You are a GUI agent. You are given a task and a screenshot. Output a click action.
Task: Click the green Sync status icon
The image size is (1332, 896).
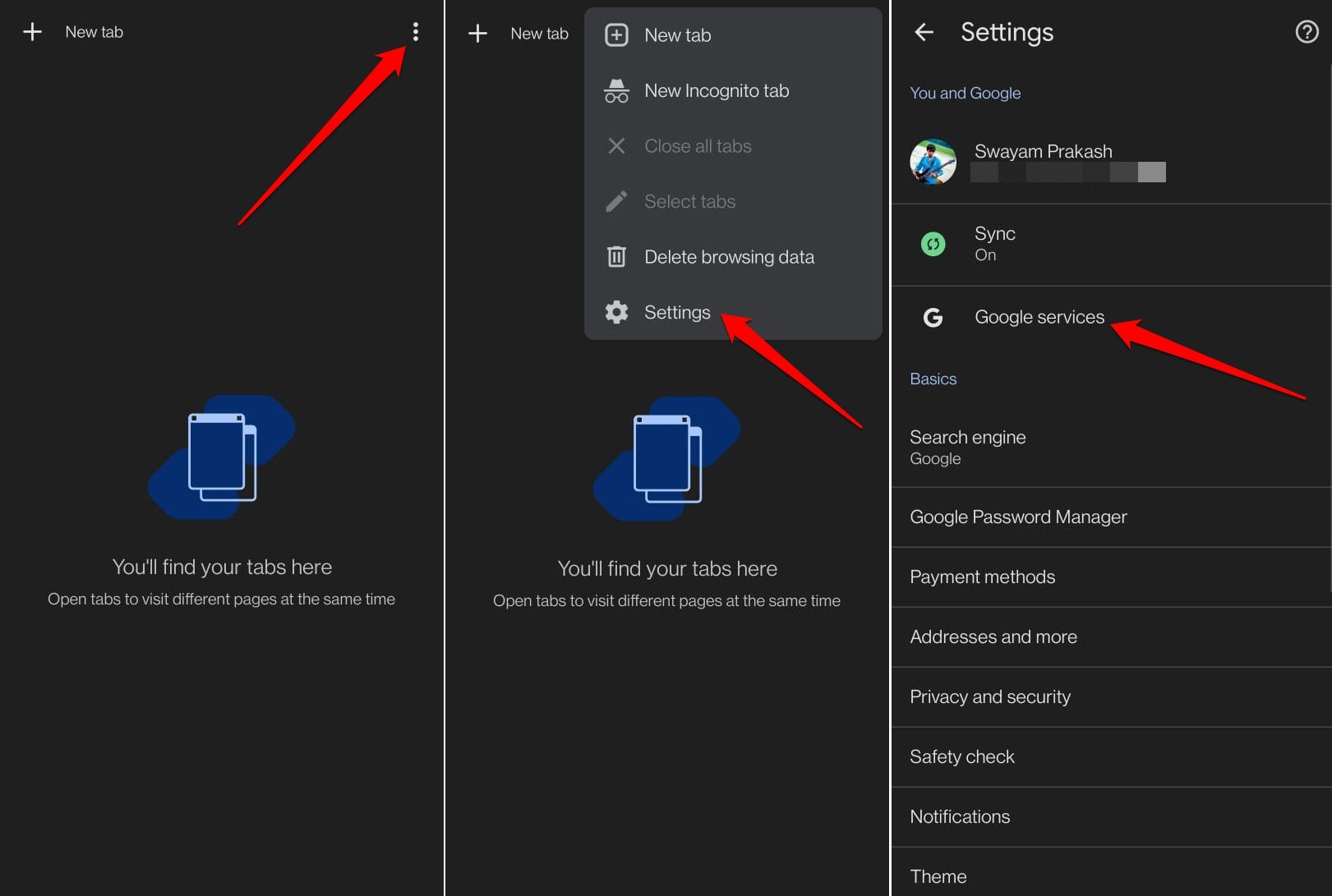pos(933,244)
